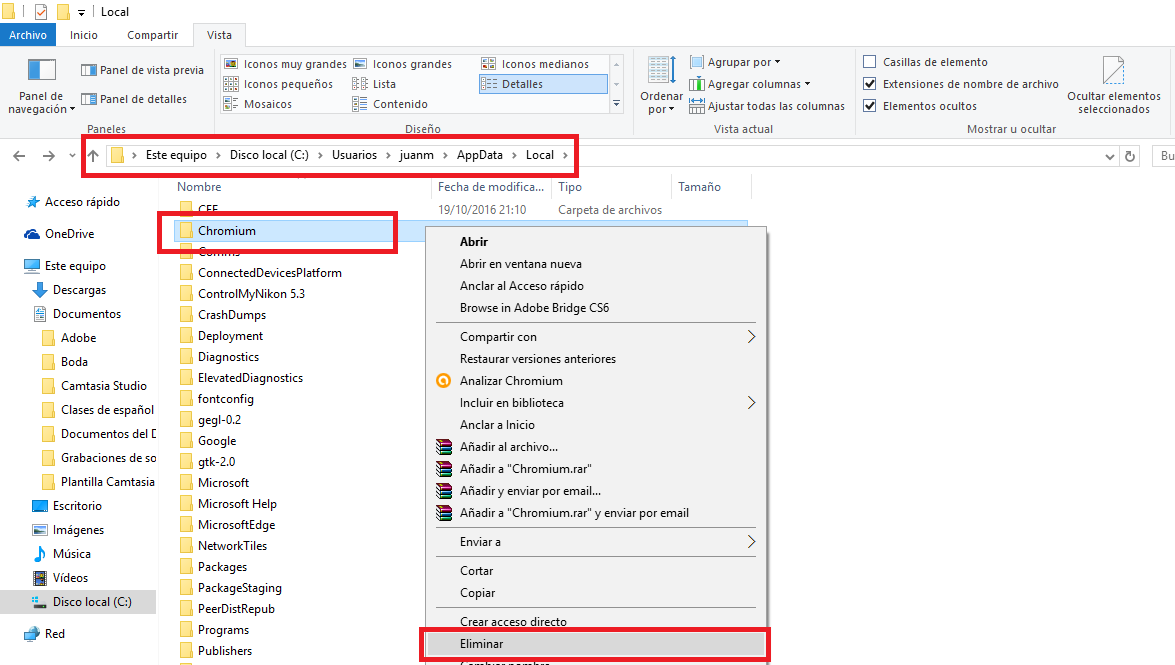
Task: Choose Abrir en ventana nueva
Action: pyautogui.click(x=521, y=264)
